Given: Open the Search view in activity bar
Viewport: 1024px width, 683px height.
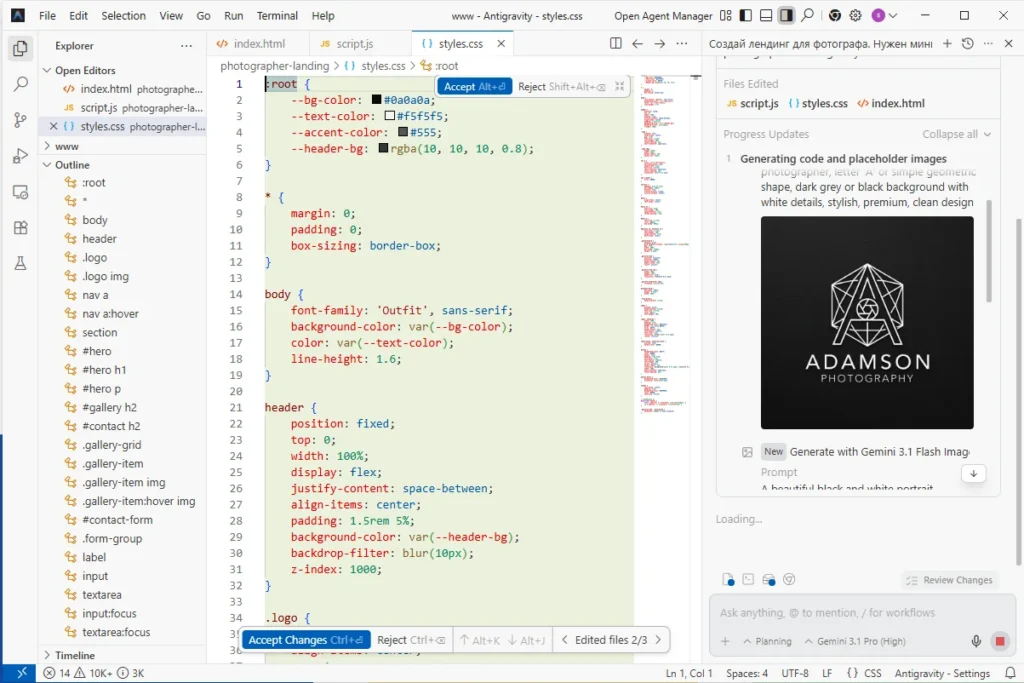Looking at the screenshot, I should (20, 84).
